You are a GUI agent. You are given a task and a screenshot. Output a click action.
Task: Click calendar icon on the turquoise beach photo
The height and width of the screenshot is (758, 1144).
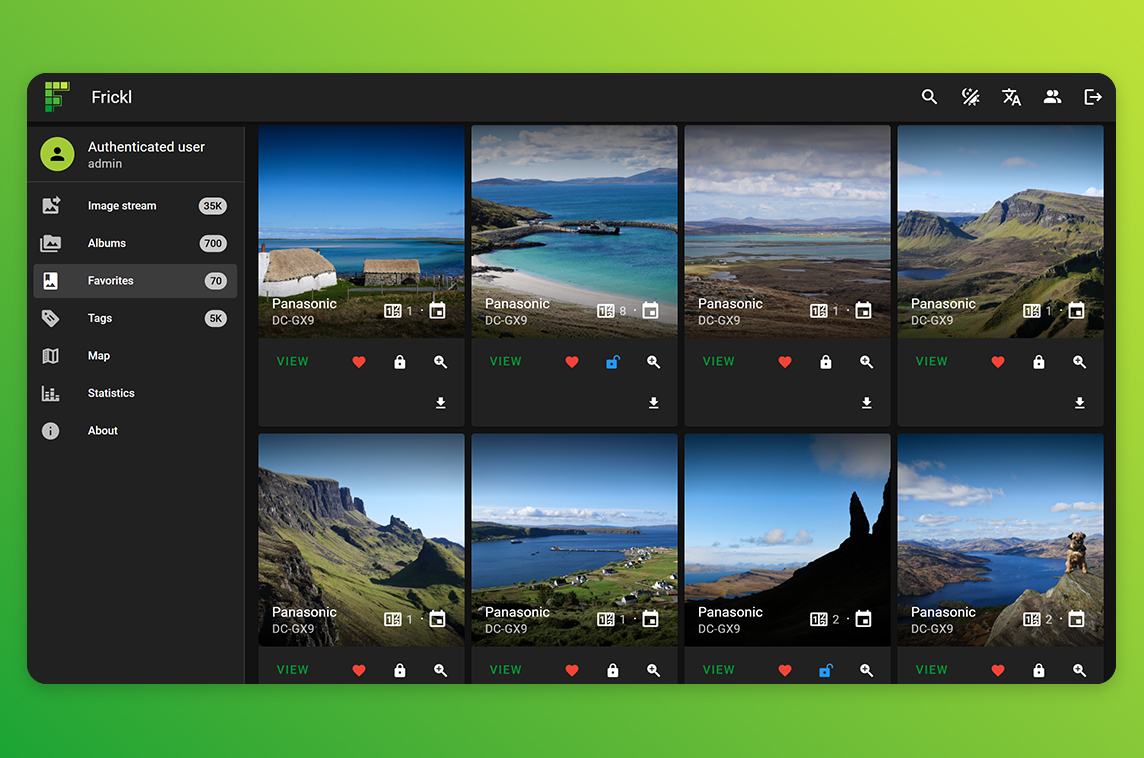pyautogui.click(x=651, y=311)
